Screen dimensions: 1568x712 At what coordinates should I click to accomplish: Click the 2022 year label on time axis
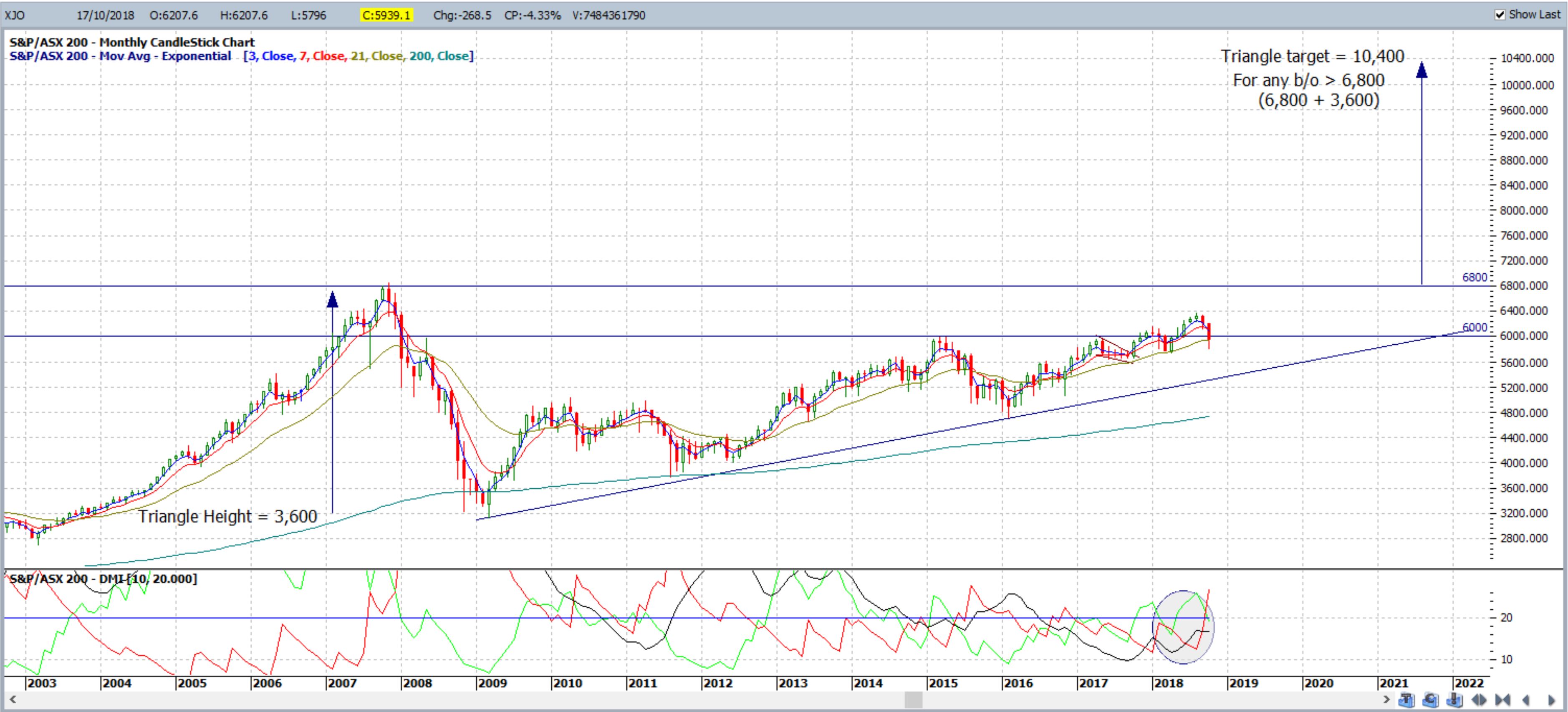[x=1469, y=683]
